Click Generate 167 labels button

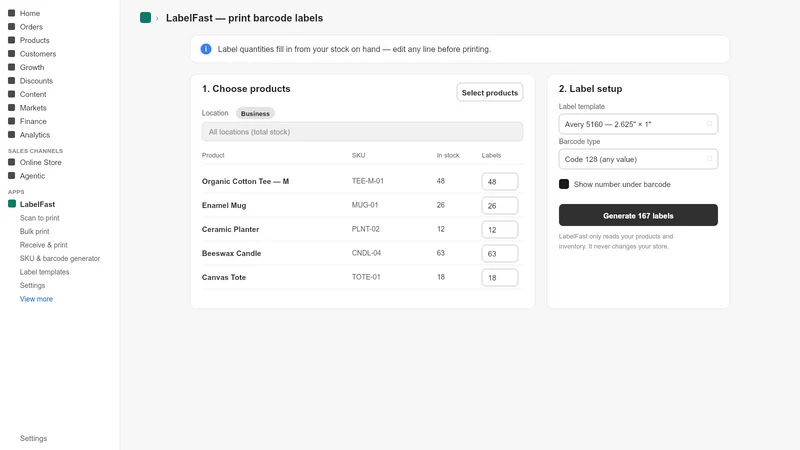pos(638,215)
